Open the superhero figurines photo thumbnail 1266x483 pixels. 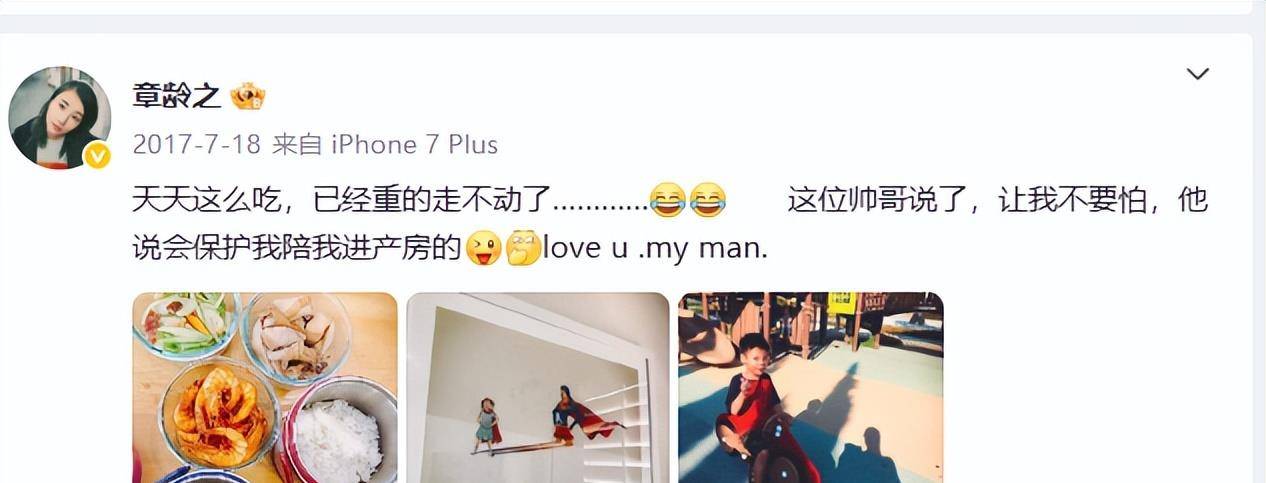click(538, 388)
